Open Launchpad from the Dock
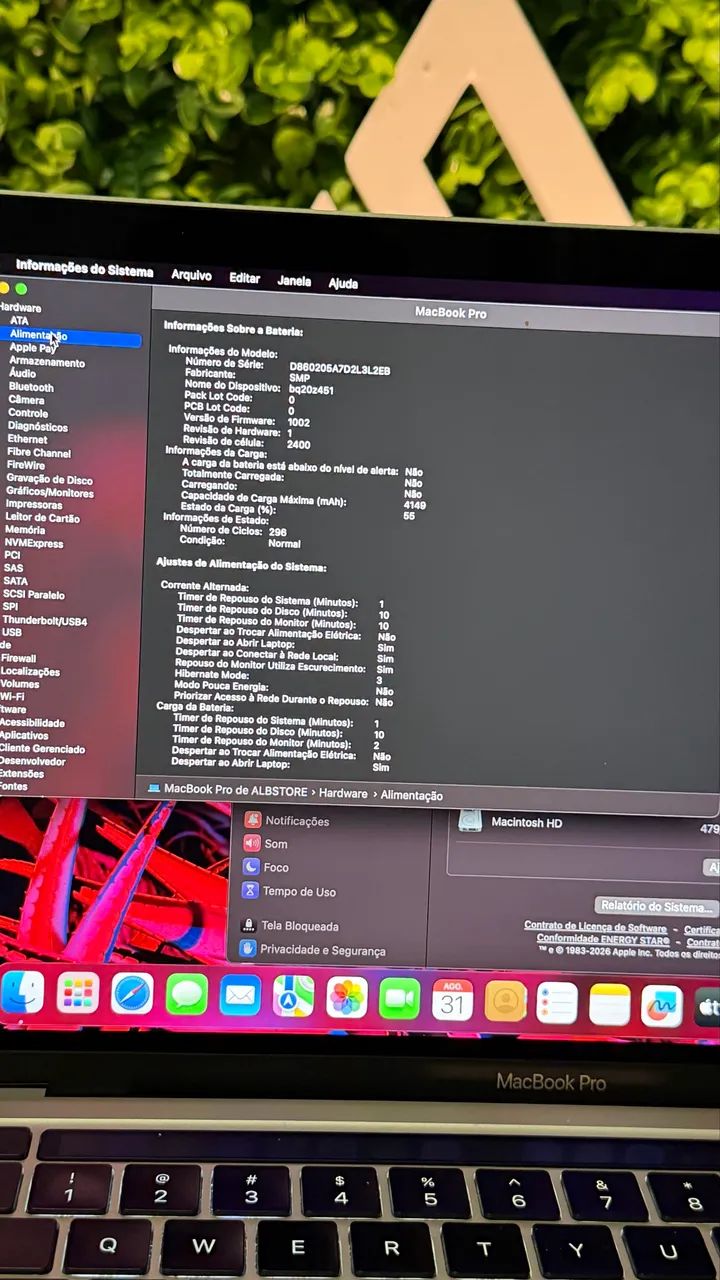This screenshot has height=1280, width=720. point(78,993)
